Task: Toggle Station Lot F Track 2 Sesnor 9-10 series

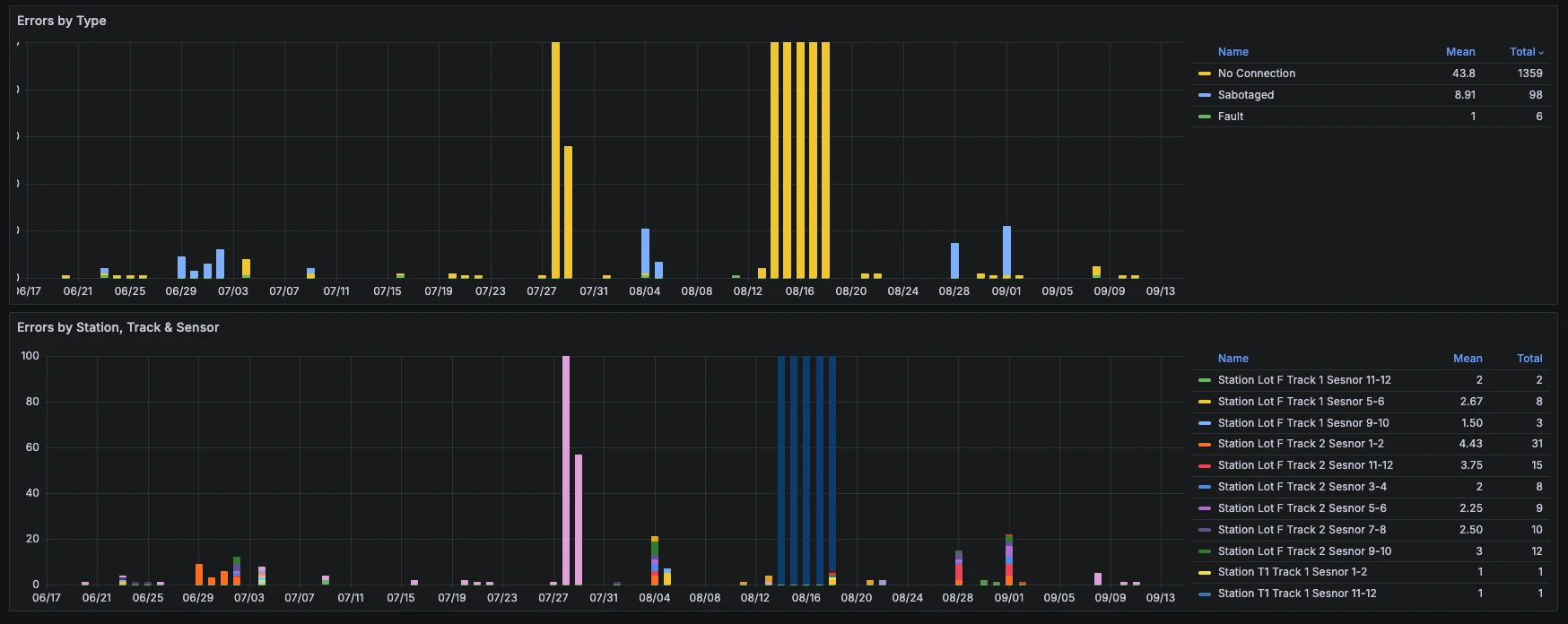Action: pos(1304,551)
